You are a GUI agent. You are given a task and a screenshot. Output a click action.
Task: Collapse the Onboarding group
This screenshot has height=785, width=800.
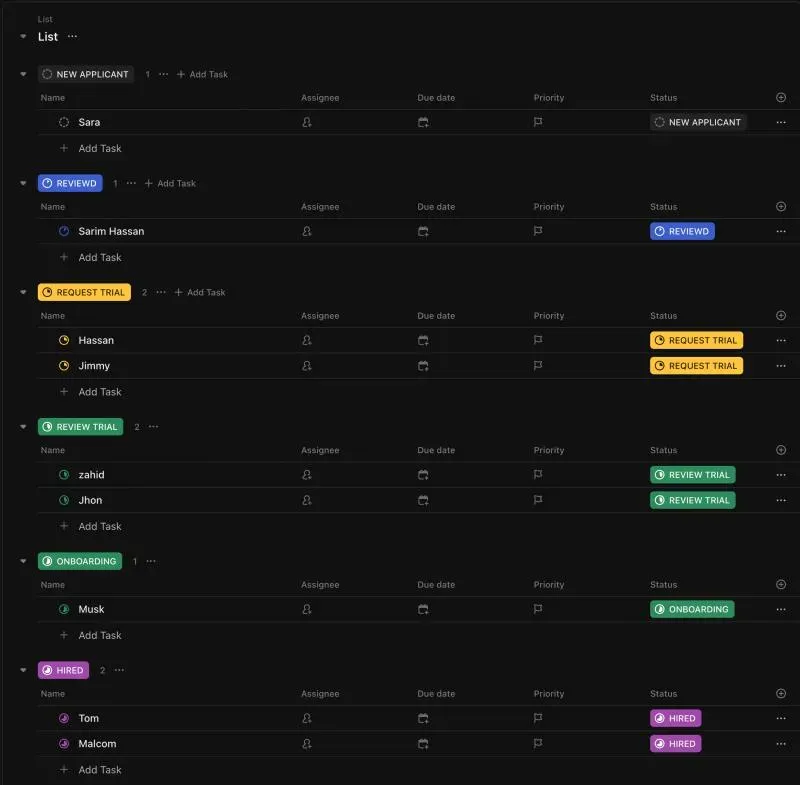23,562
